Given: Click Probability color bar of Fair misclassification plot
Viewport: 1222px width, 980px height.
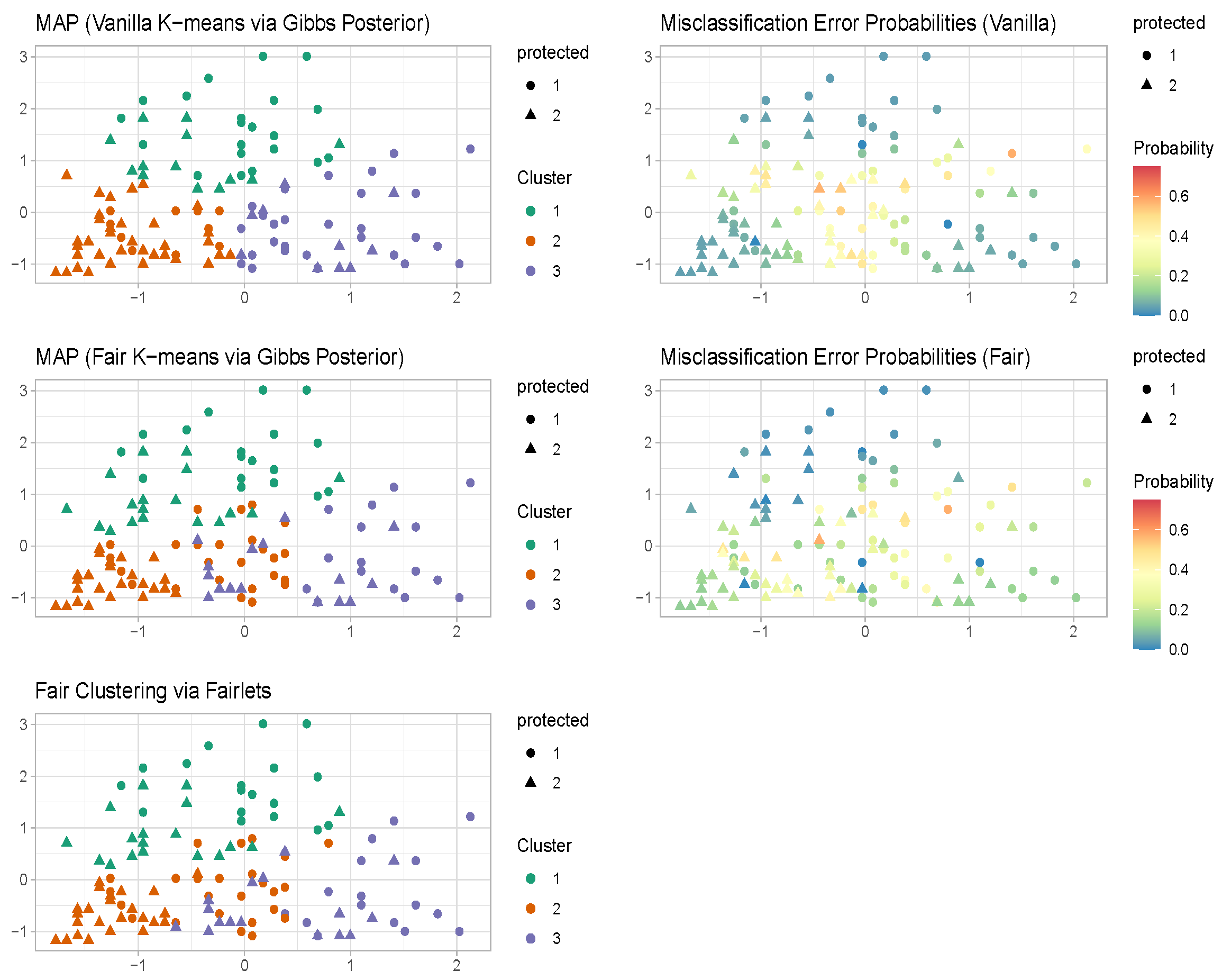Looking at the screenshot, I should (x=1147, y=574).
